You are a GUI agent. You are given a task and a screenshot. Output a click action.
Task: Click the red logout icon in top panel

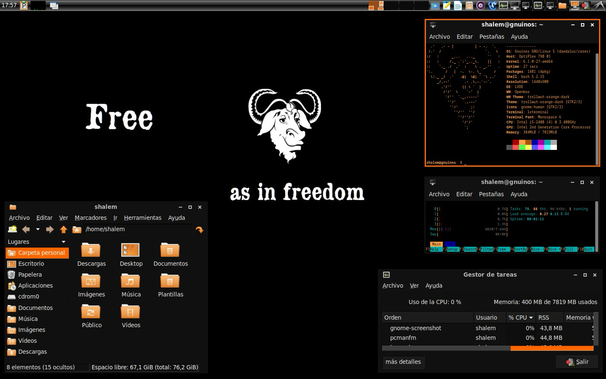[585, 5]
